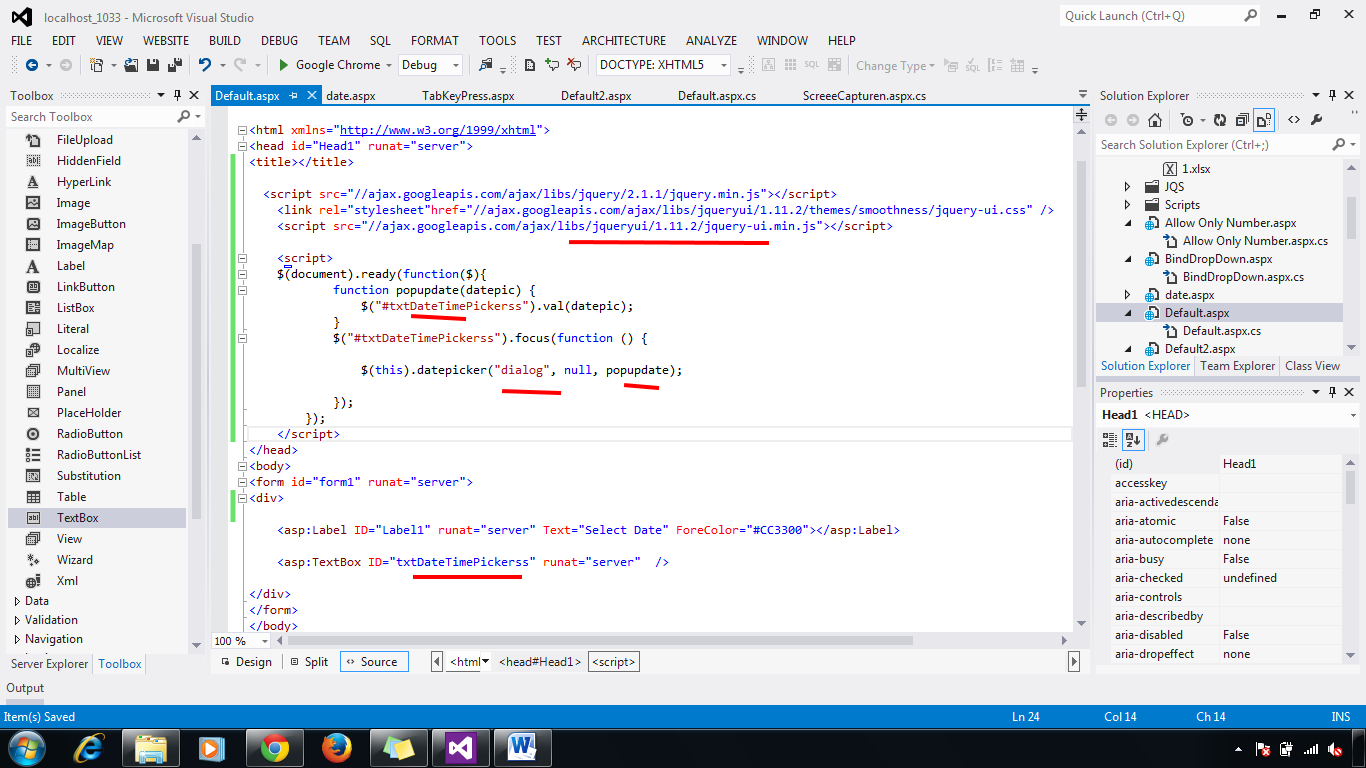This screenshot has width=1366, height=768.
Task: Close the Default.aspx editor tab
Action: click(x=311, y=96)
